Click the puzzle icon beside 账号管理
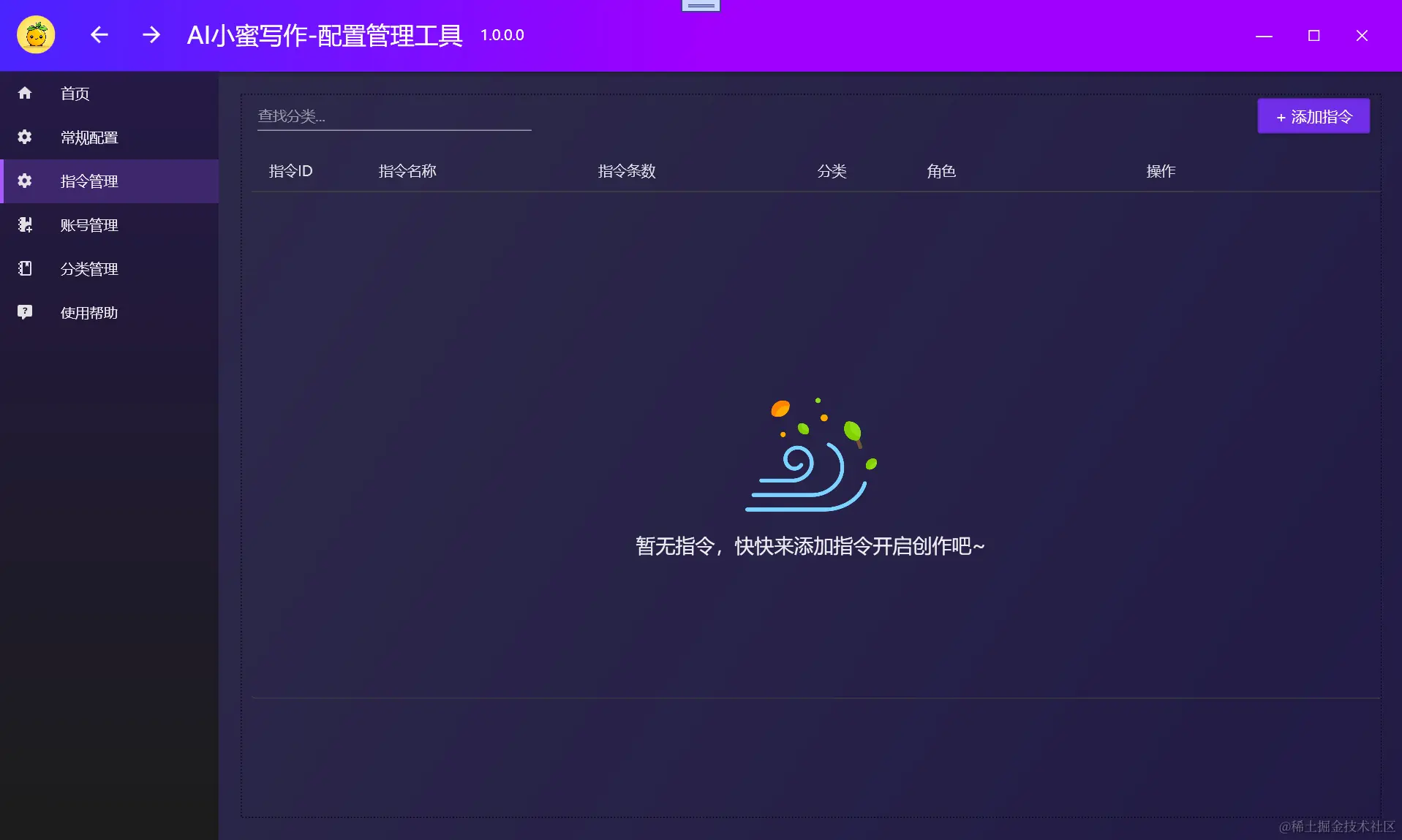 pyautogui.click(x=25, y=224)
